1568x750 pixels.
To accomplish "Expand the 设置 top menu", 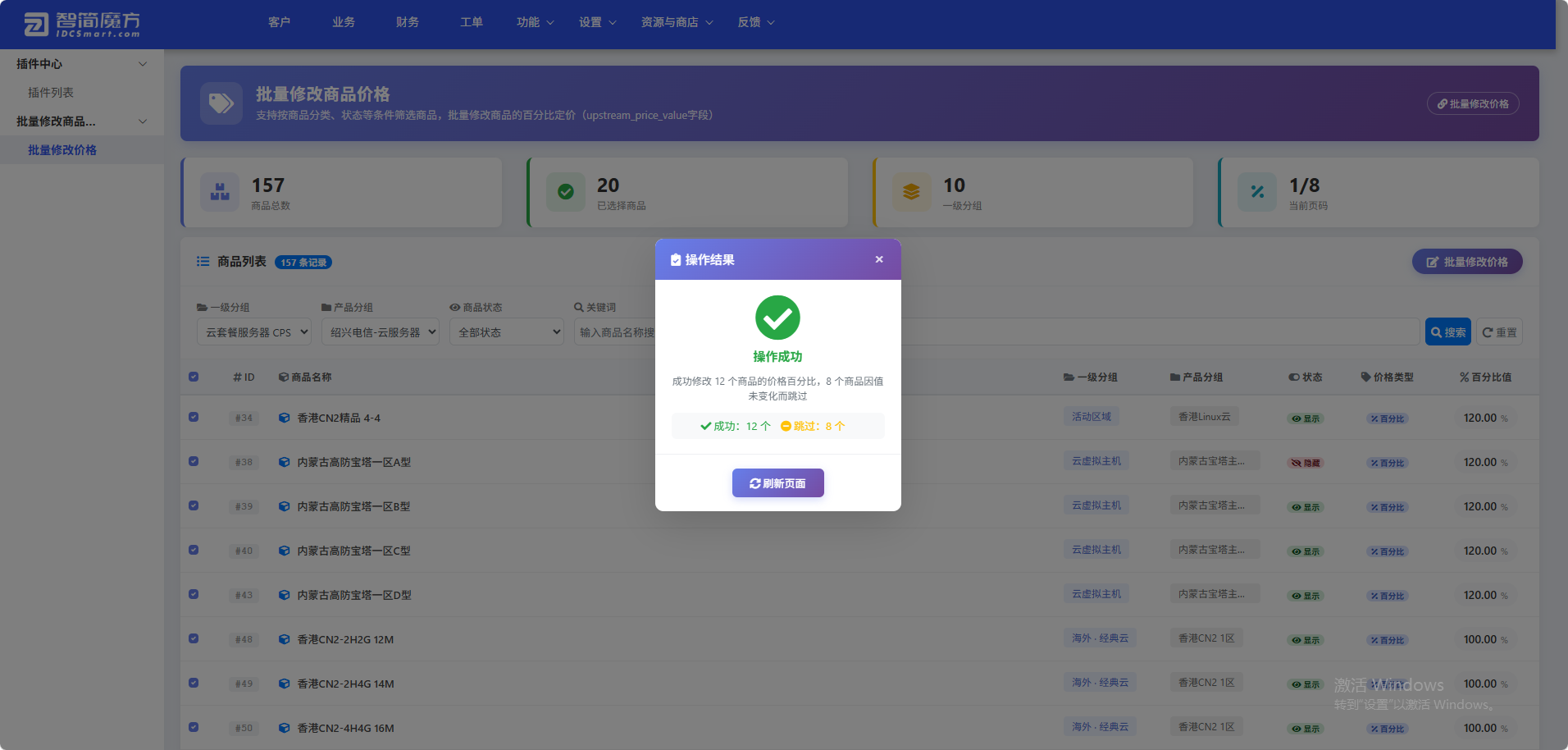I will click(598, 22).
